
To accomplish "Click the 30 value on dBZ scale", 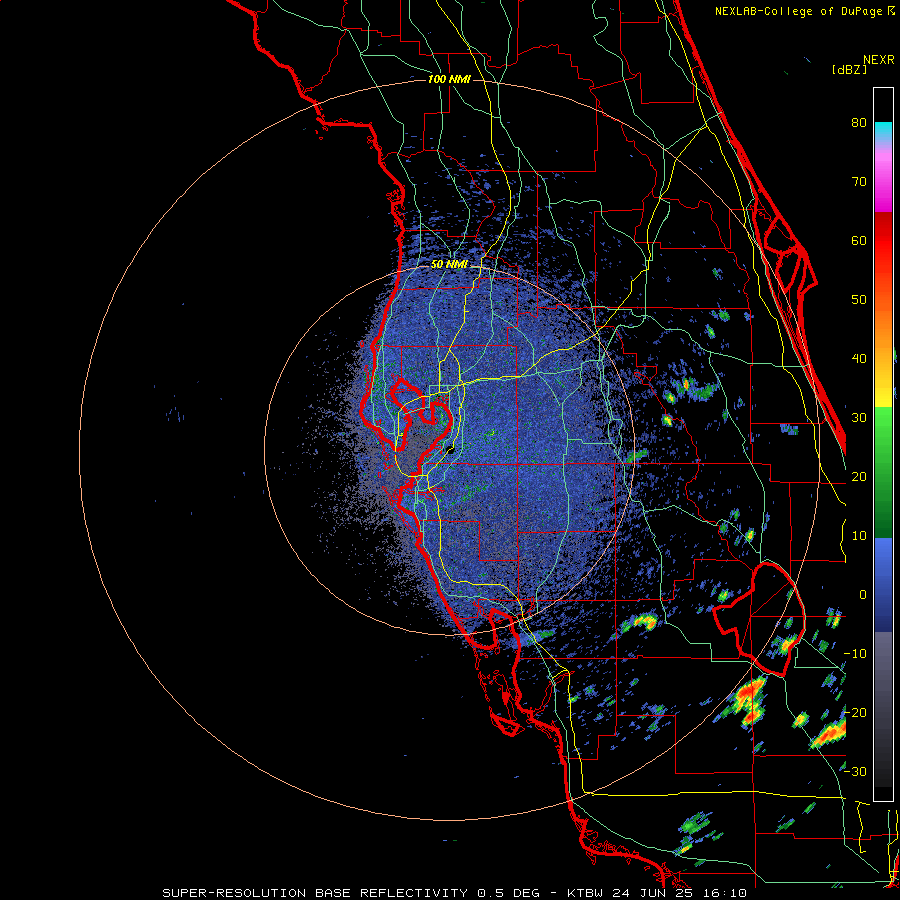I will point(859,418).
